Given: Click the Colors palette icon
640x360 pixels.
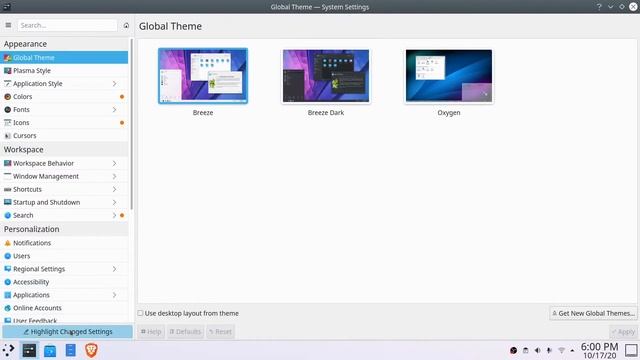Looking at the screenshot, I should [7, 97].
